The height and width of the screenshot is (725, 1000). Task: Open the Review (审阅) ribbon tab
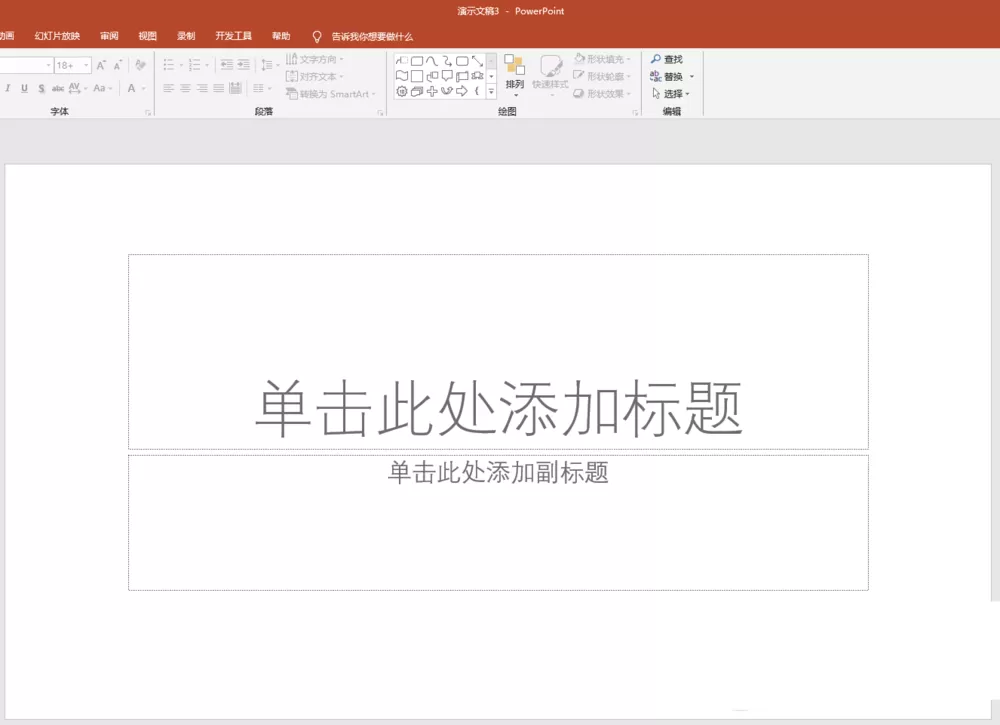pos(109,36)
